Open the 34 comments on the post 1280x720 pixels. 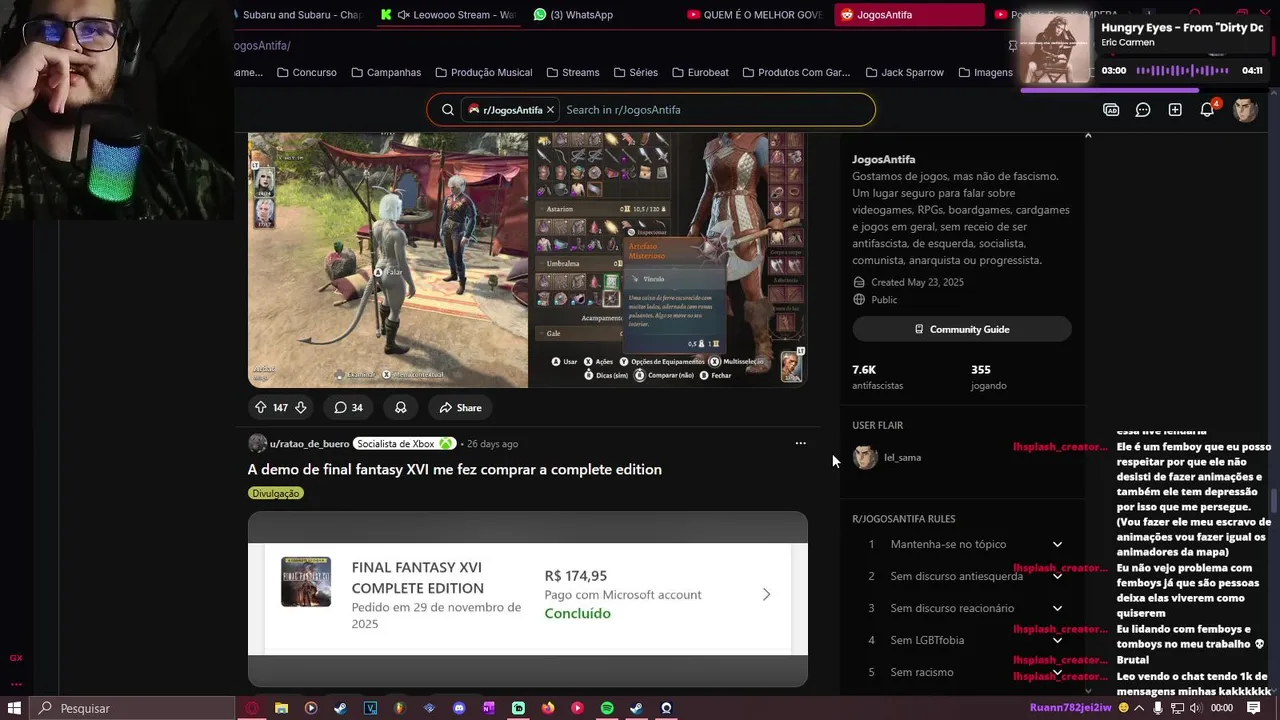click(348, 408)
